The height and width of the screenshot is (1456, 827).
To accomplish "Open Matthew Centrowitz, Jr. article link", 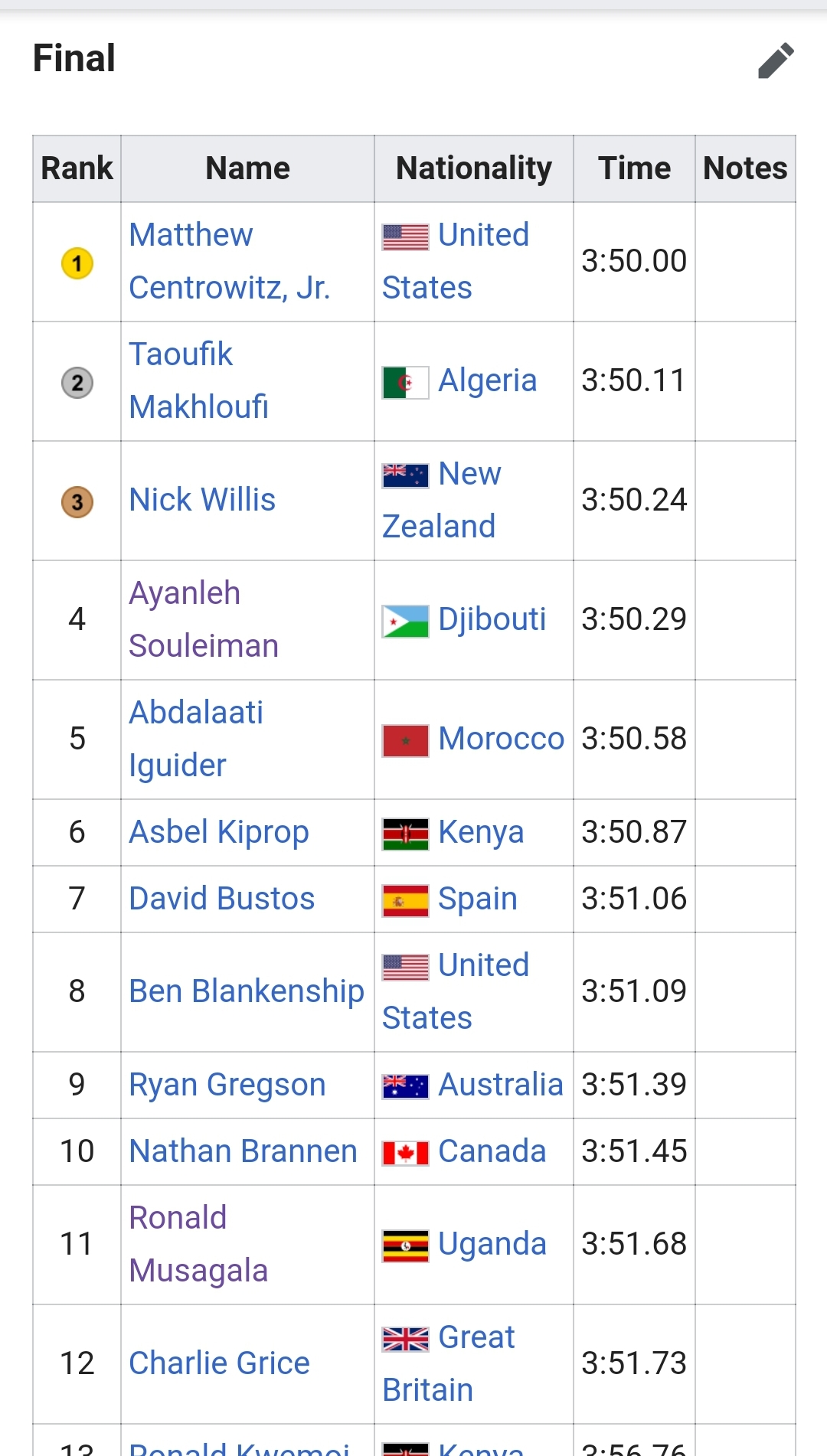I will pos(230,261).
